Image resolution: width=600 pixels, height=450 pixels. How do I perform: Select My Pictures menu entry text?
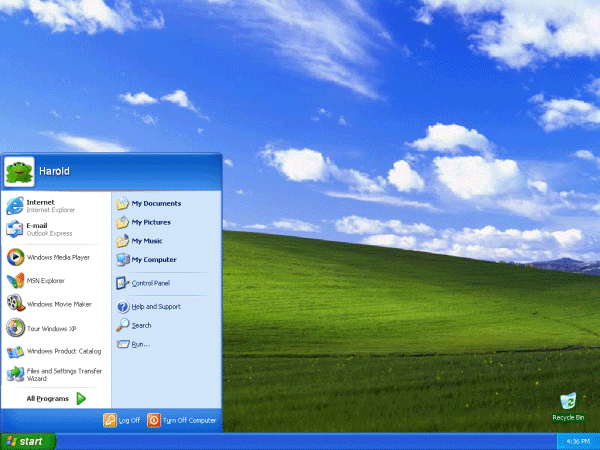point(151,222)
